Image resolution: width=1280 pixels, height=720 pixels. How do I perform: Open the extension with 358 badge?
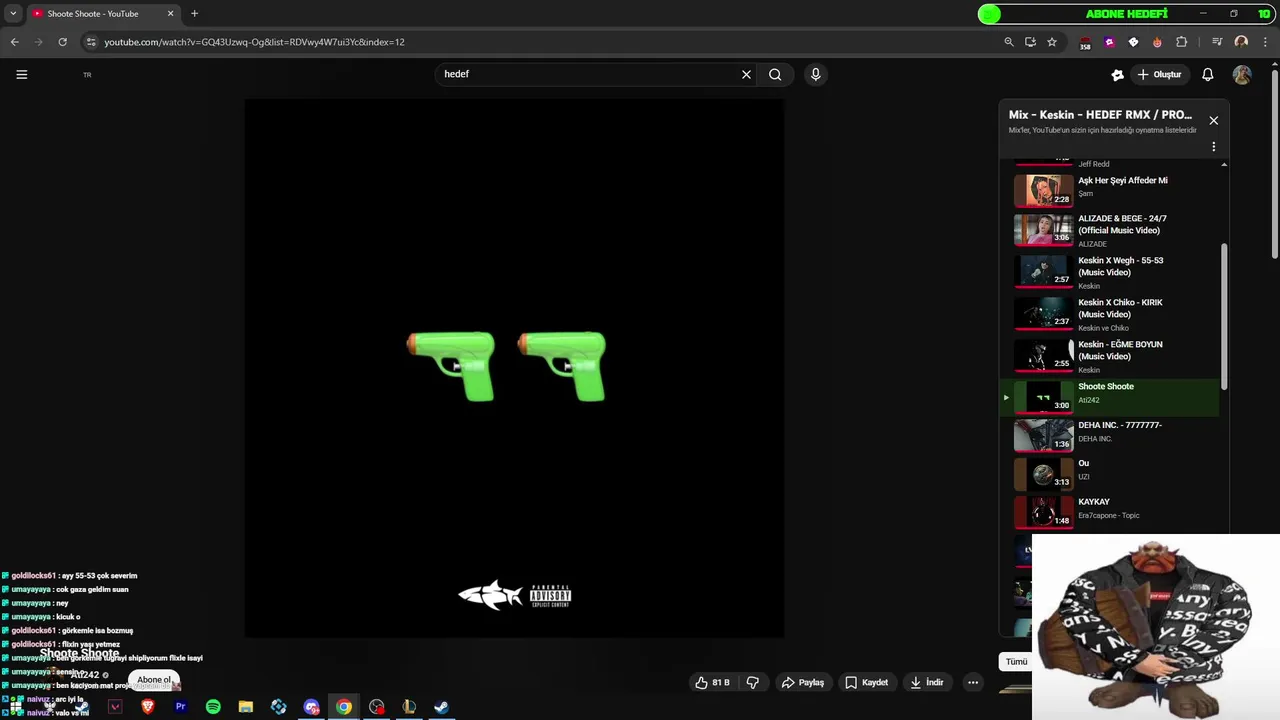(x=1085, y=43)
